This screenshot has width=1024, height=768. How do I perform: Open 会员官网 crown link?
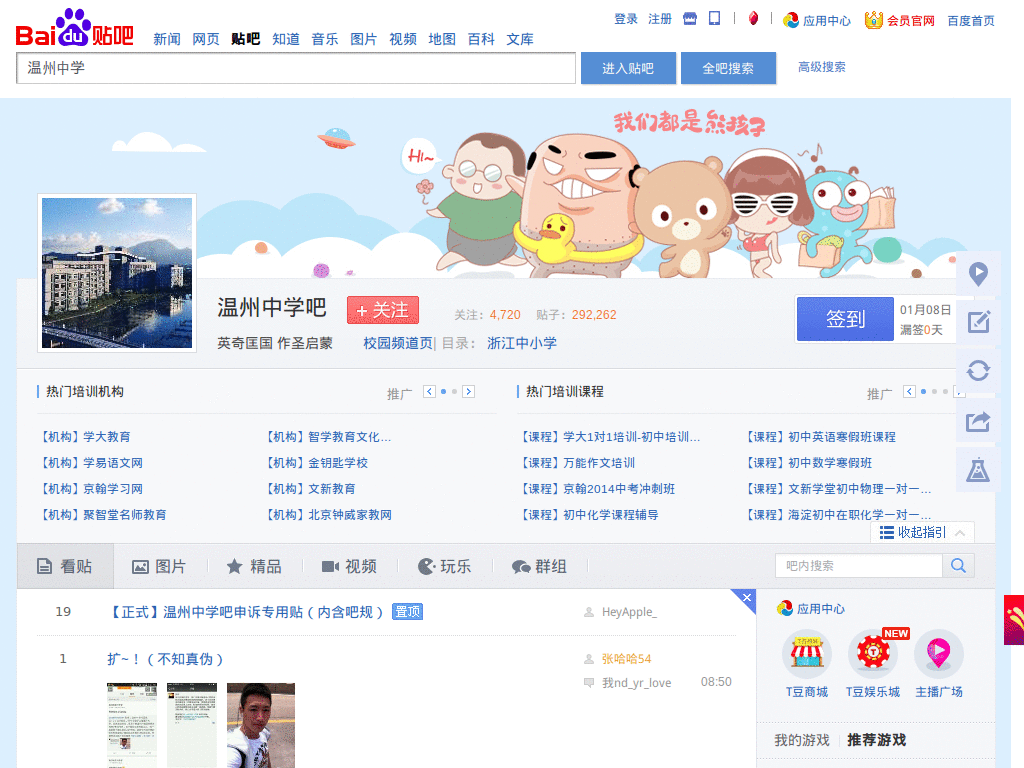click(899, 20)
